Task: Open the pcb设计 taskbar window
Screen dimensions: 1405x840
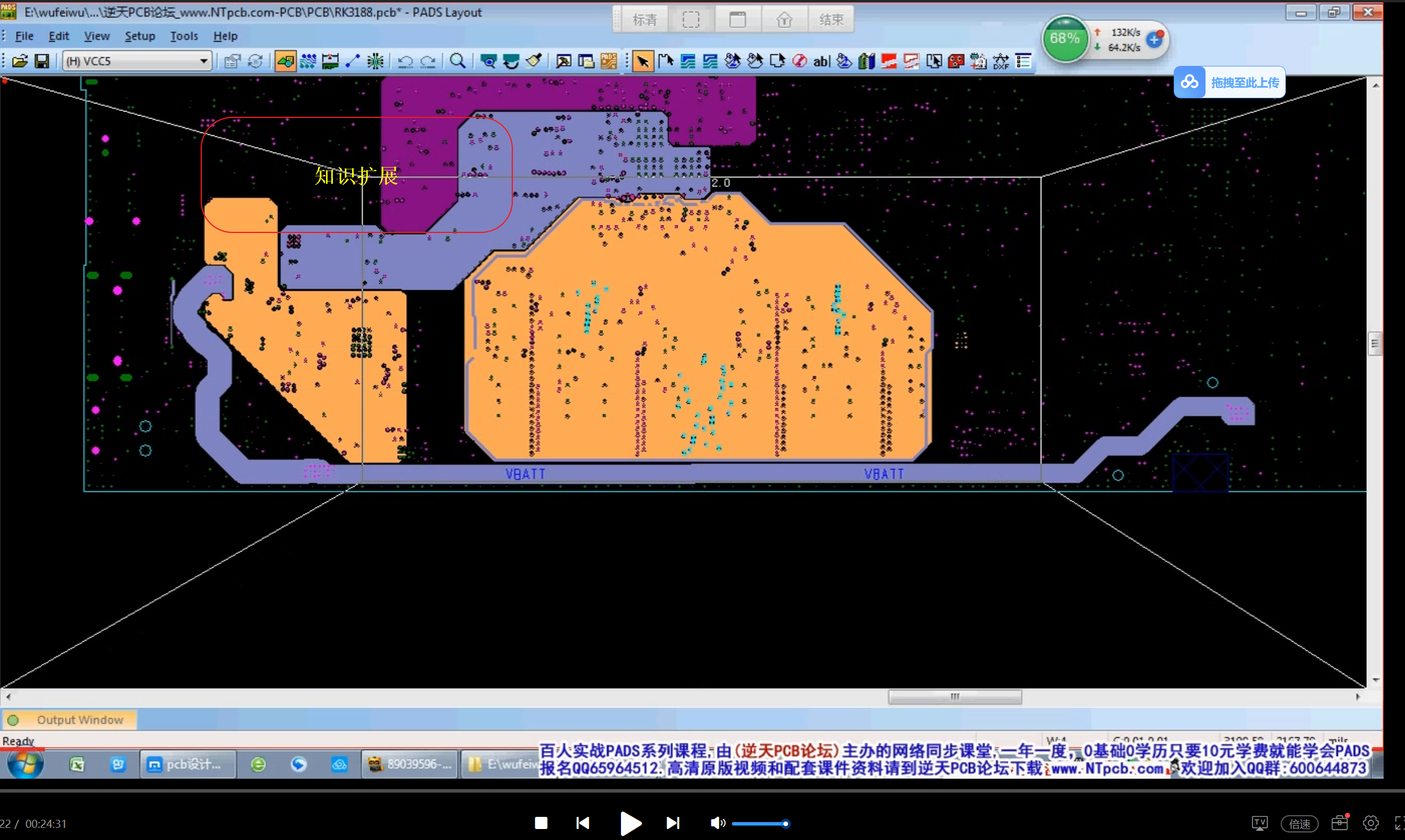Action: [187, 765]
